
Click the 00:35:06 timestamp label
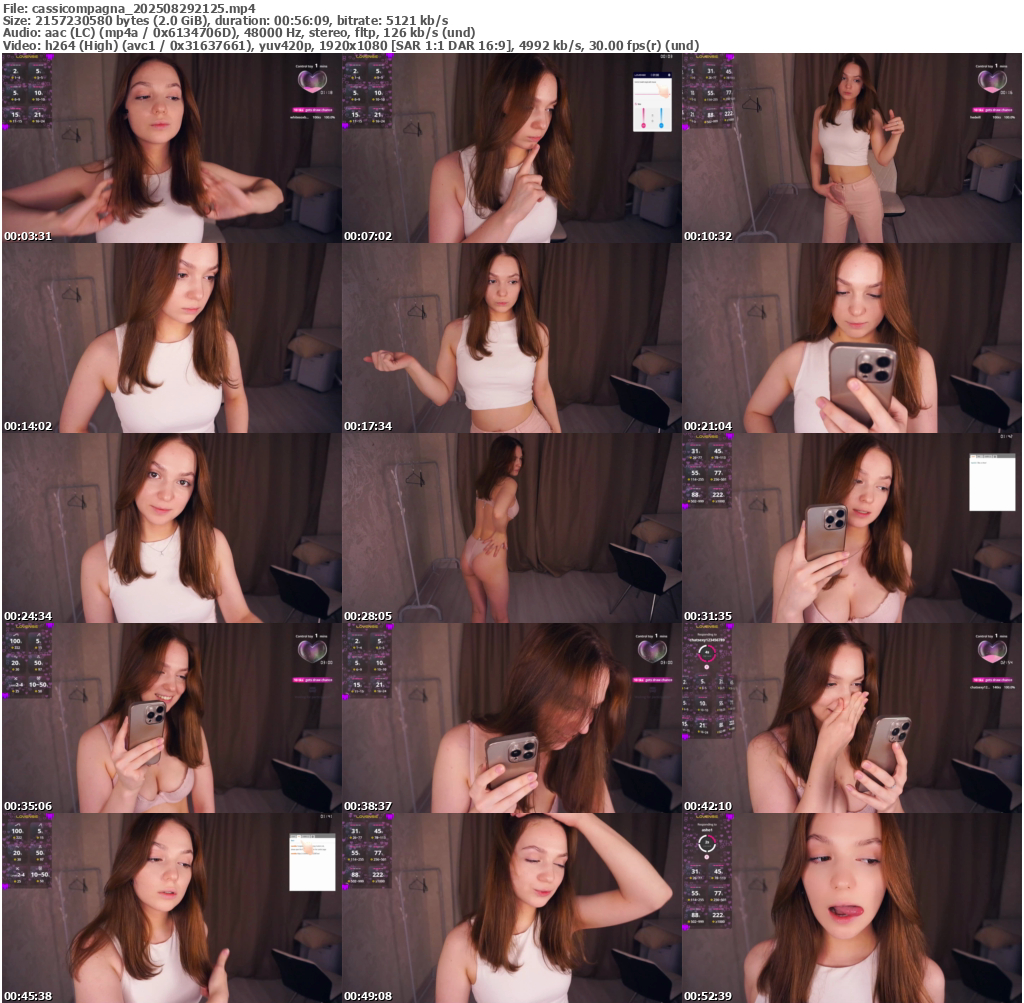click(26, 806)
